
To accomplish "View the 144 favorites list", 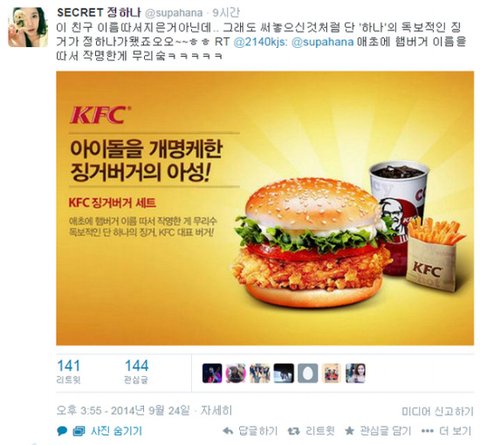I will tap(136, 372).
